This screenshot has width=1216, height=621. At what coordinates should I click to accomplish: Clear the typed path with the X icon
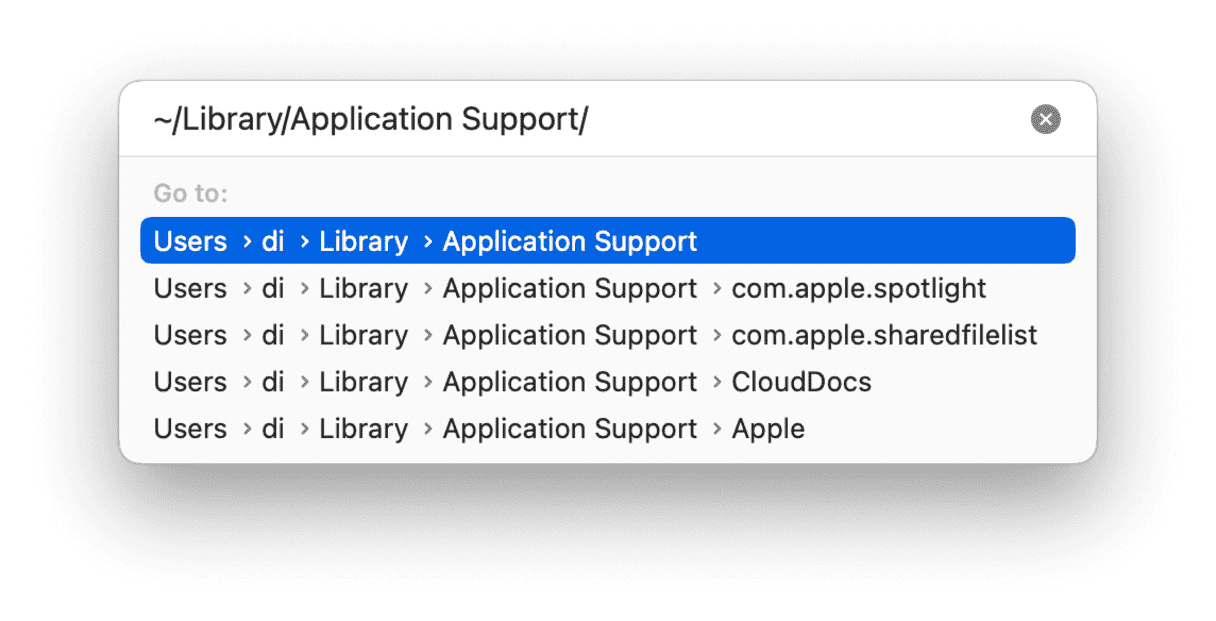[1045, 120]
